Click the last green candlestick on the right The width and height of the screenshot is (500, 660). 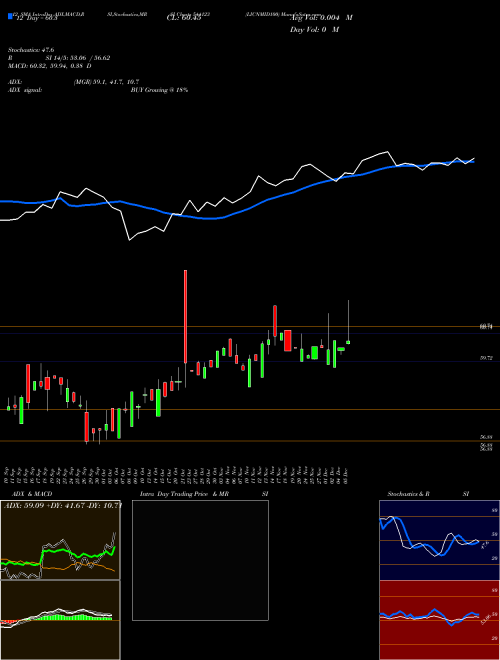tap(348, 342)
